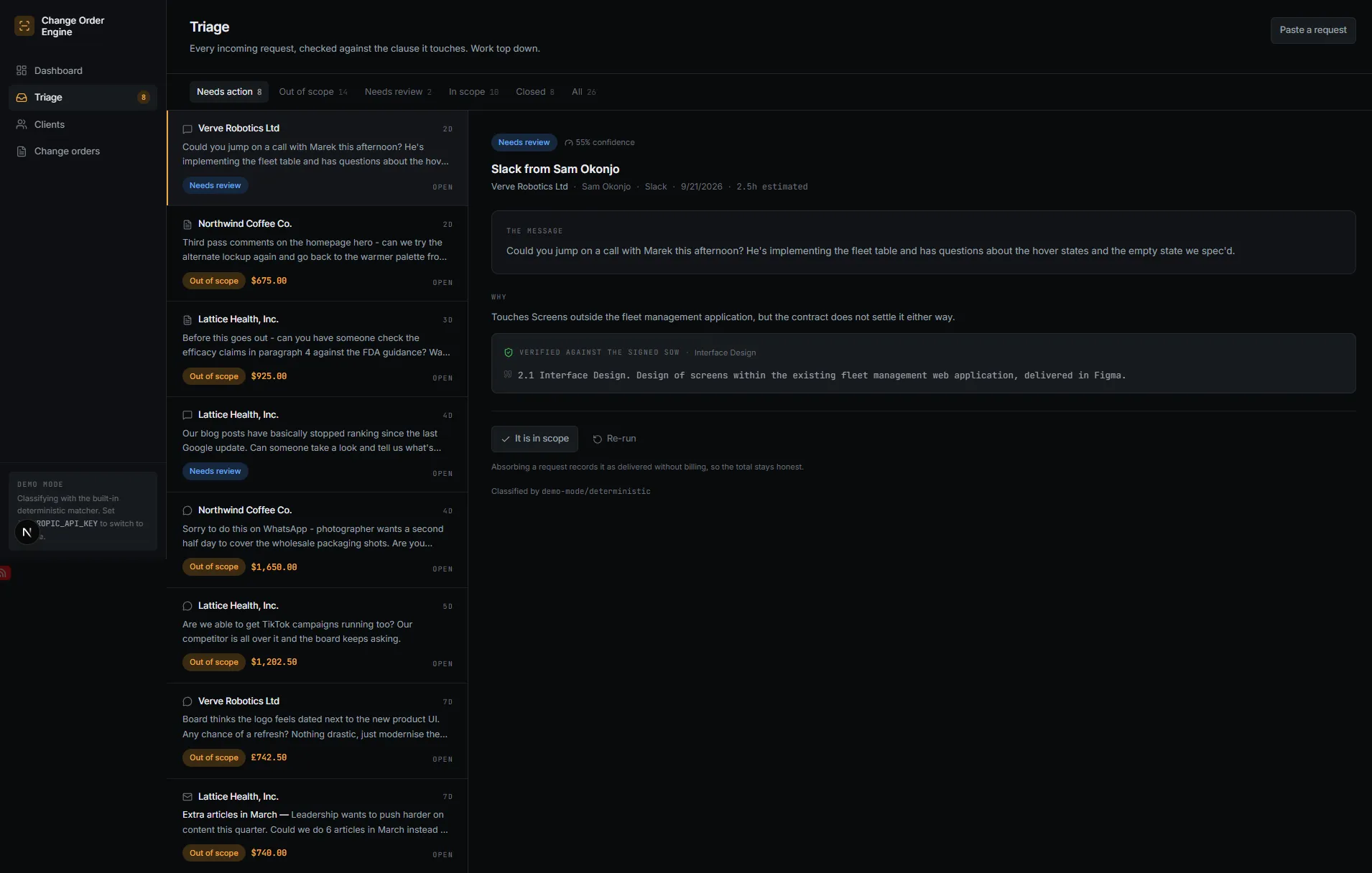Click the green verified shield icon
The height and width of the screenshot is (873, 1372).
tap(509, 353)
